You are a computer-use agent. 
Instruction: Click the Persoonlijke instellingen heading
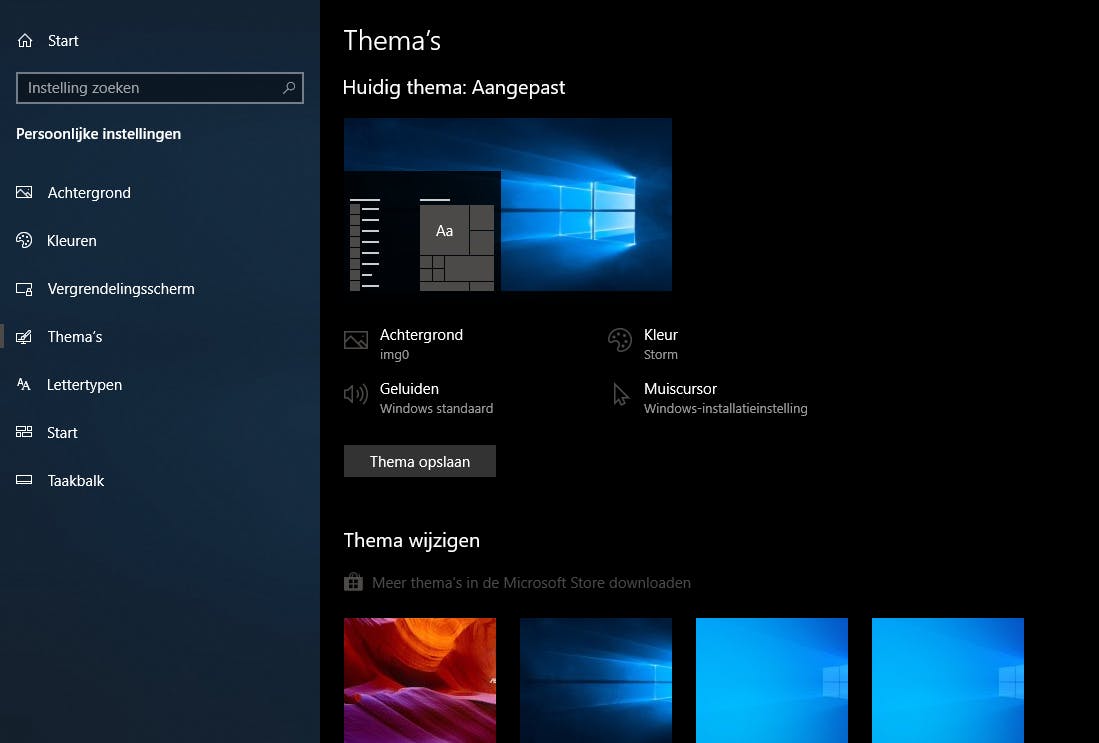(x=98, y=134)
